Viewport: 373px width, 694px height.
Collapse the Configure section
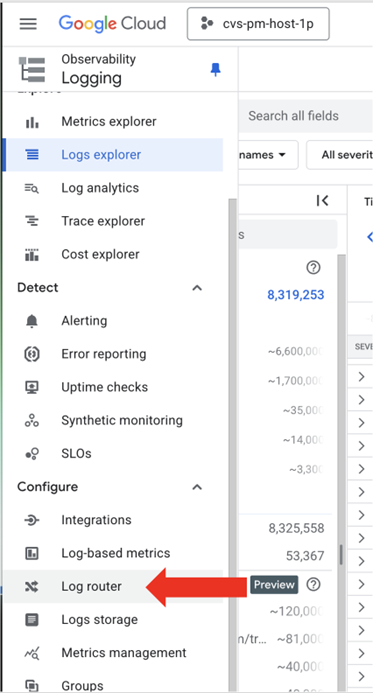coord(197,487)
